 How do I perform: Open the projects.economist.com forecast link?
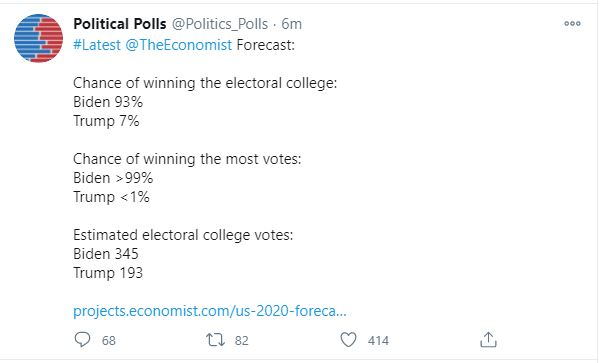pyautogui.click(x=210, y=311)
